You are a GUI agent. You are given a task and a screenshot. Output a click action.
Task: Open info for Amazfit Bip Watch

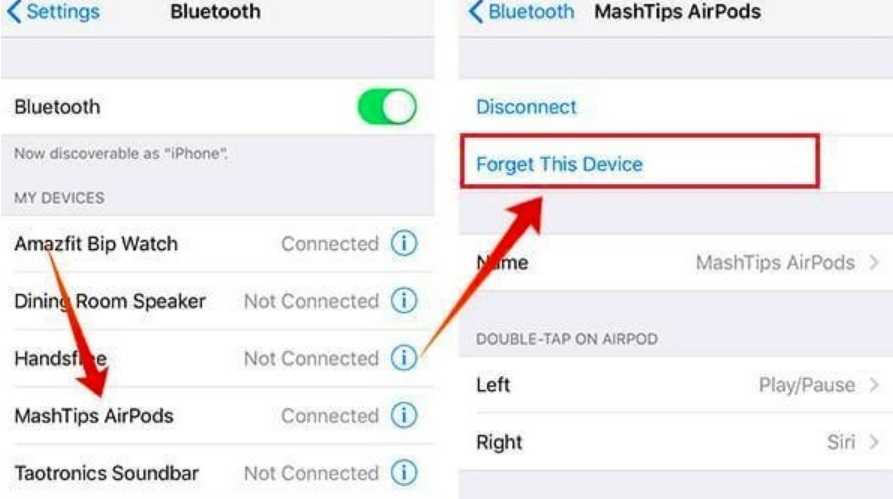coord(404,244)
